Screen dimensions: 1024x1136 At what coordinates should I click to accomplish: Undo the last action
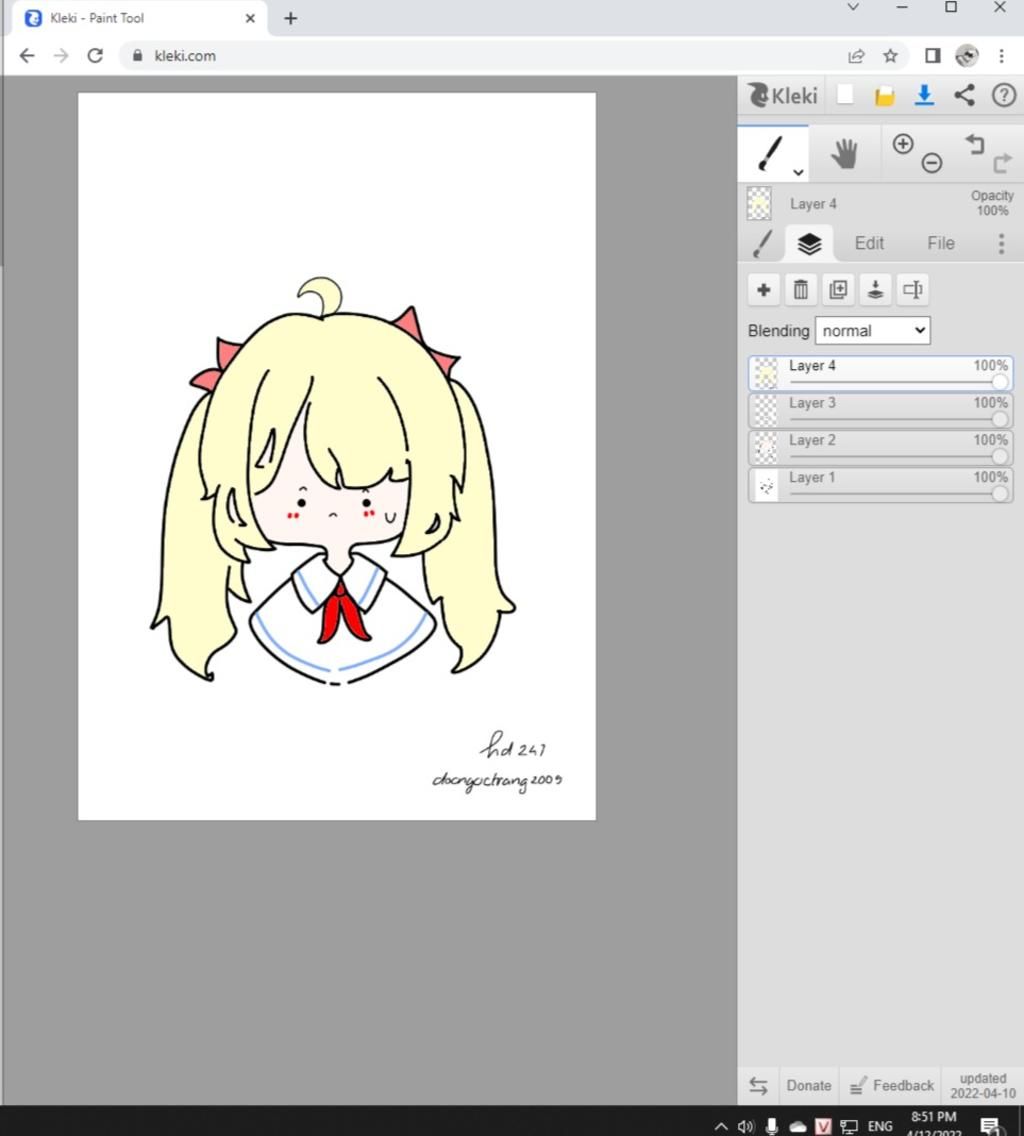pyautogui.click(x=975, y=144)
